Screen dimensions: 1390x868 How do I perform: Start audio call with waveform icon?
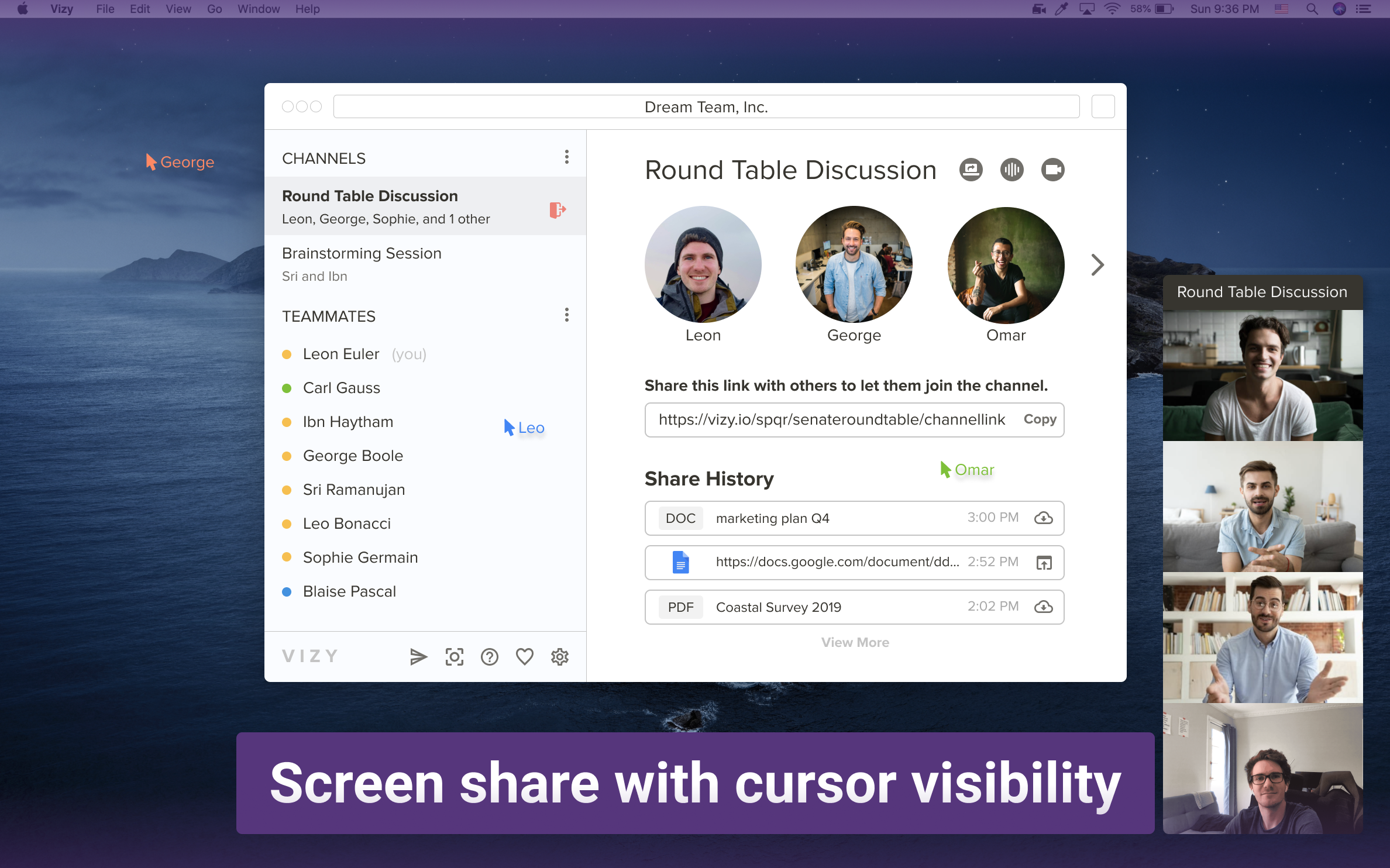(1011, 170)
